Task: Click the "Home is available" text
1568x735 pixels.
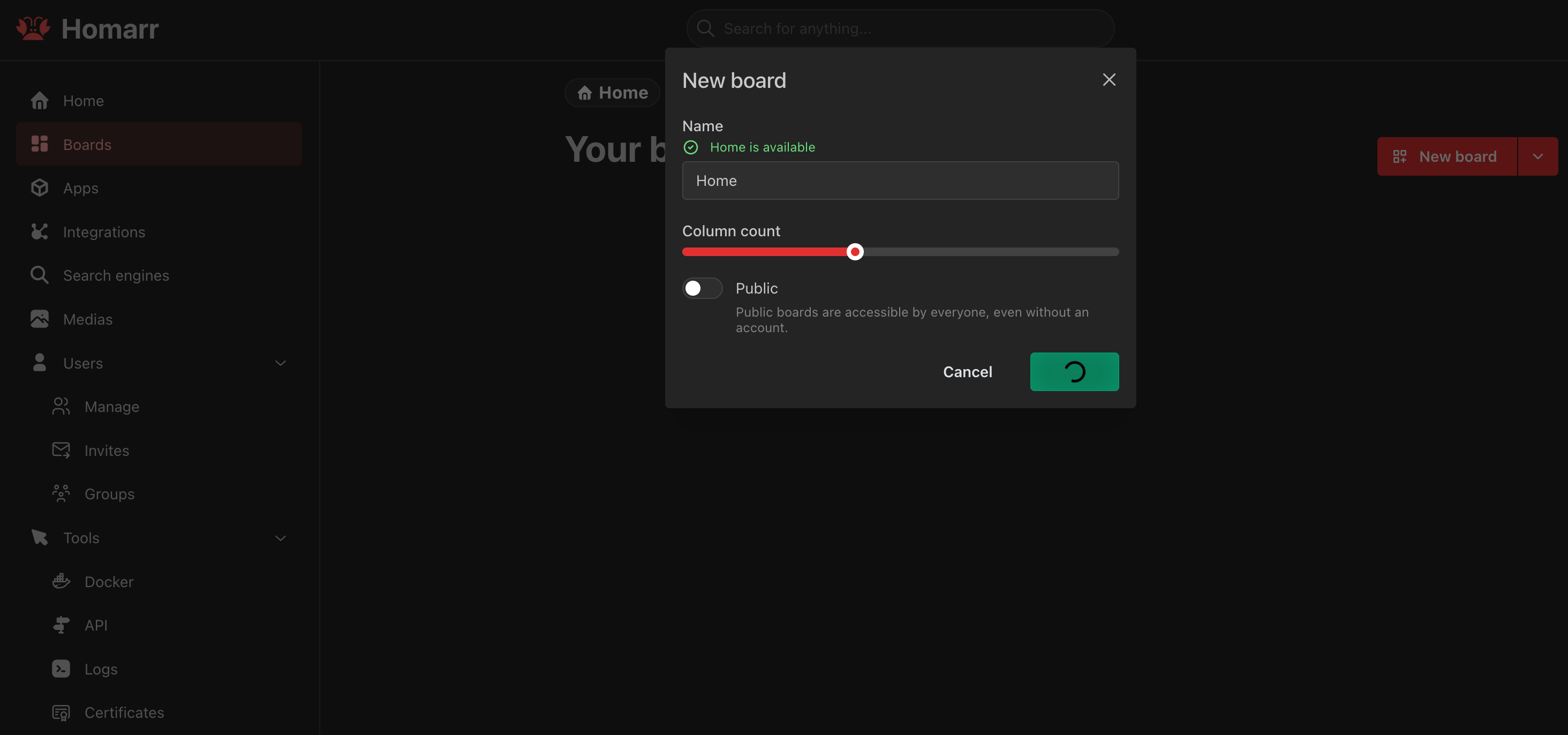Action: point(763,147)
